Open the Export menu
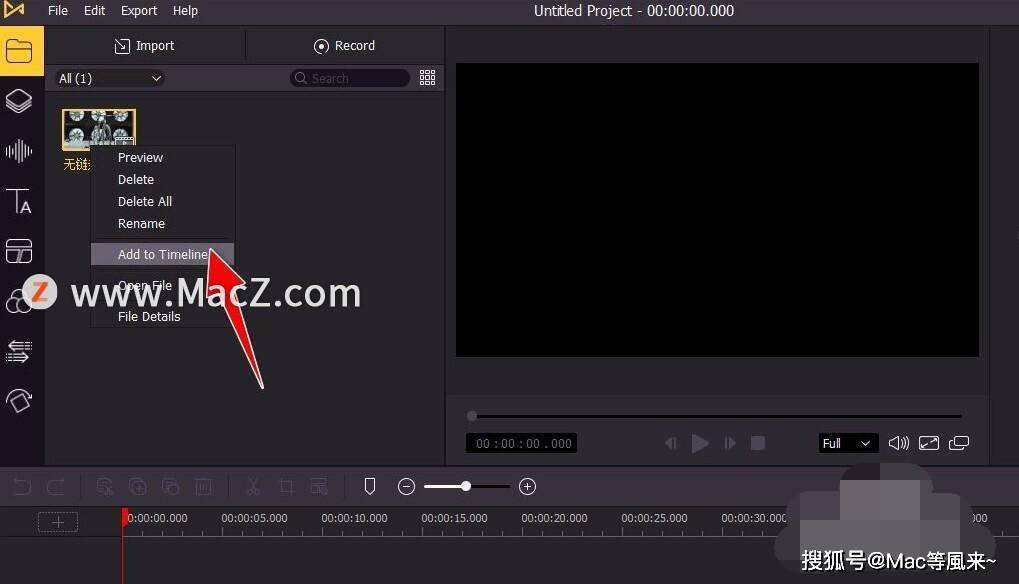 coord(139,10)
